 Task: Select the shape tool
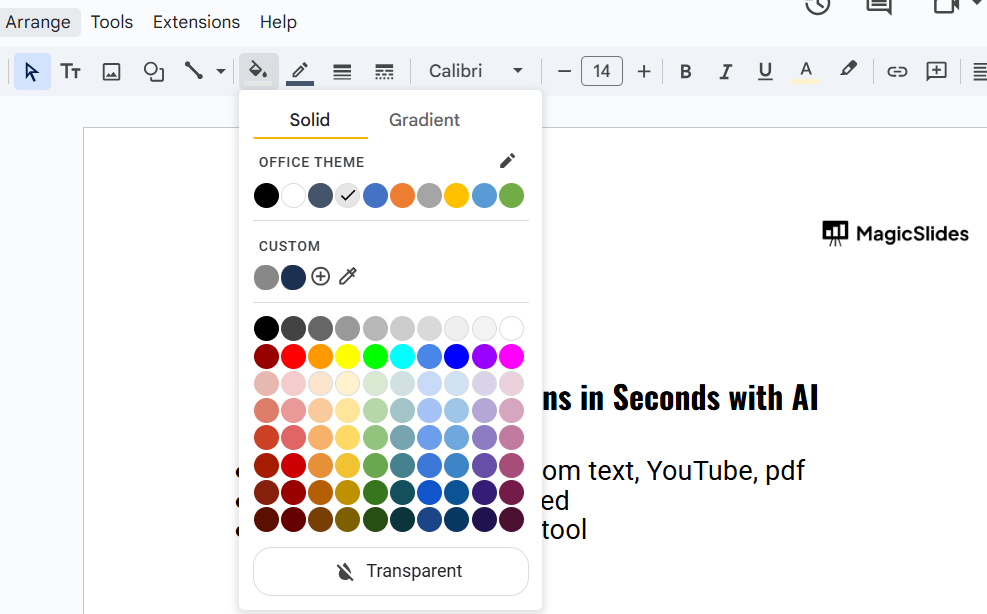tap(154, 71)
